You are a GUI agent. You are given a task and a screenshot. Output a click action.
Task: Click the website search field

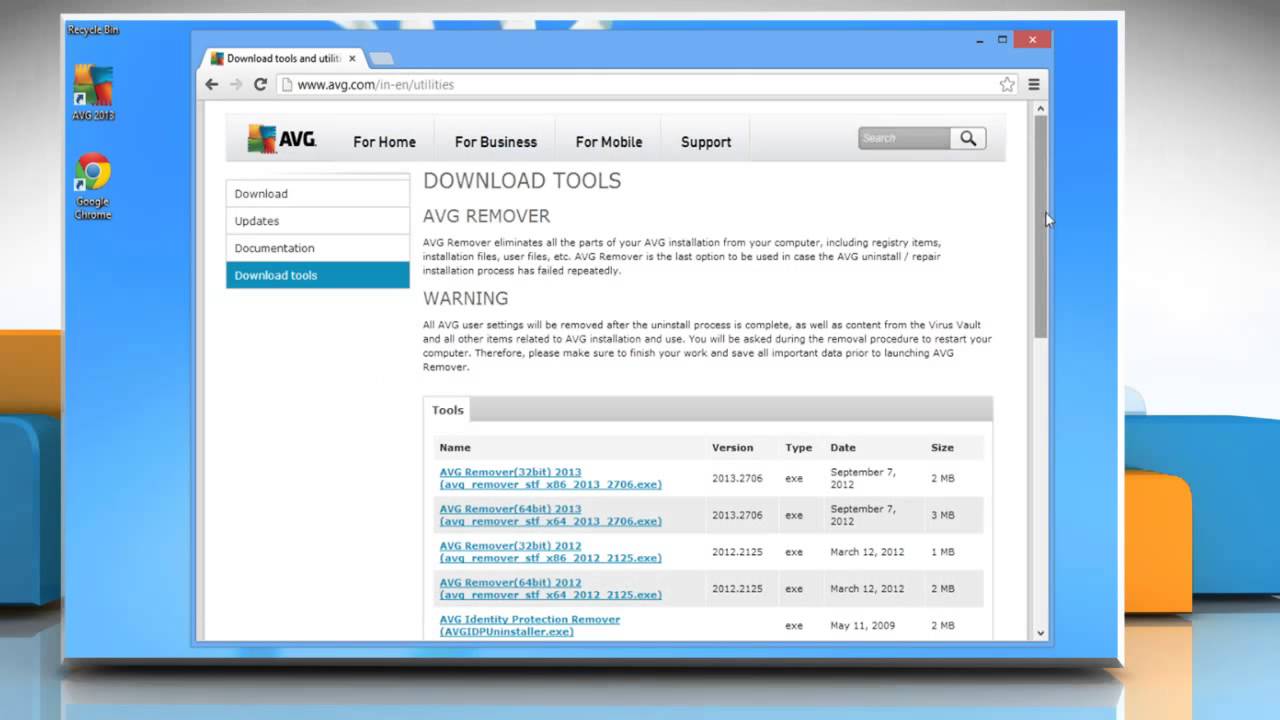[904, 139]
